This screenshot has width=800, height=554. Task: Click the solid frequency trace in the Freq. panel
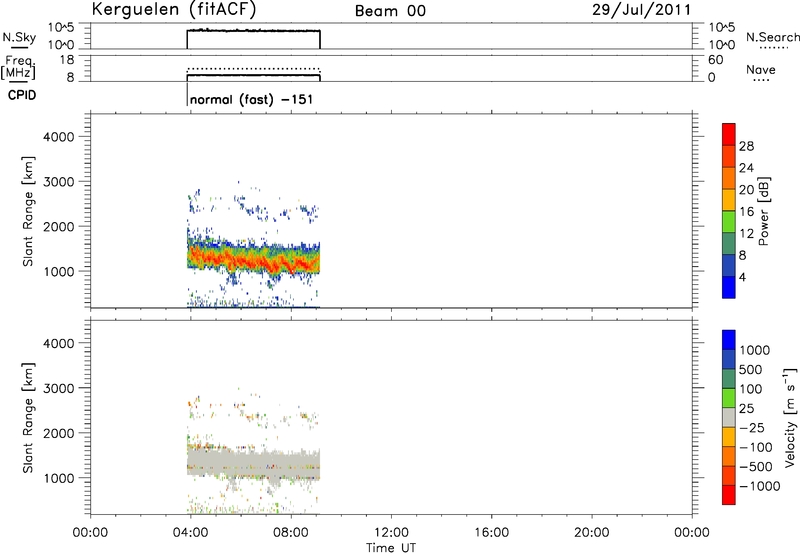254,75
